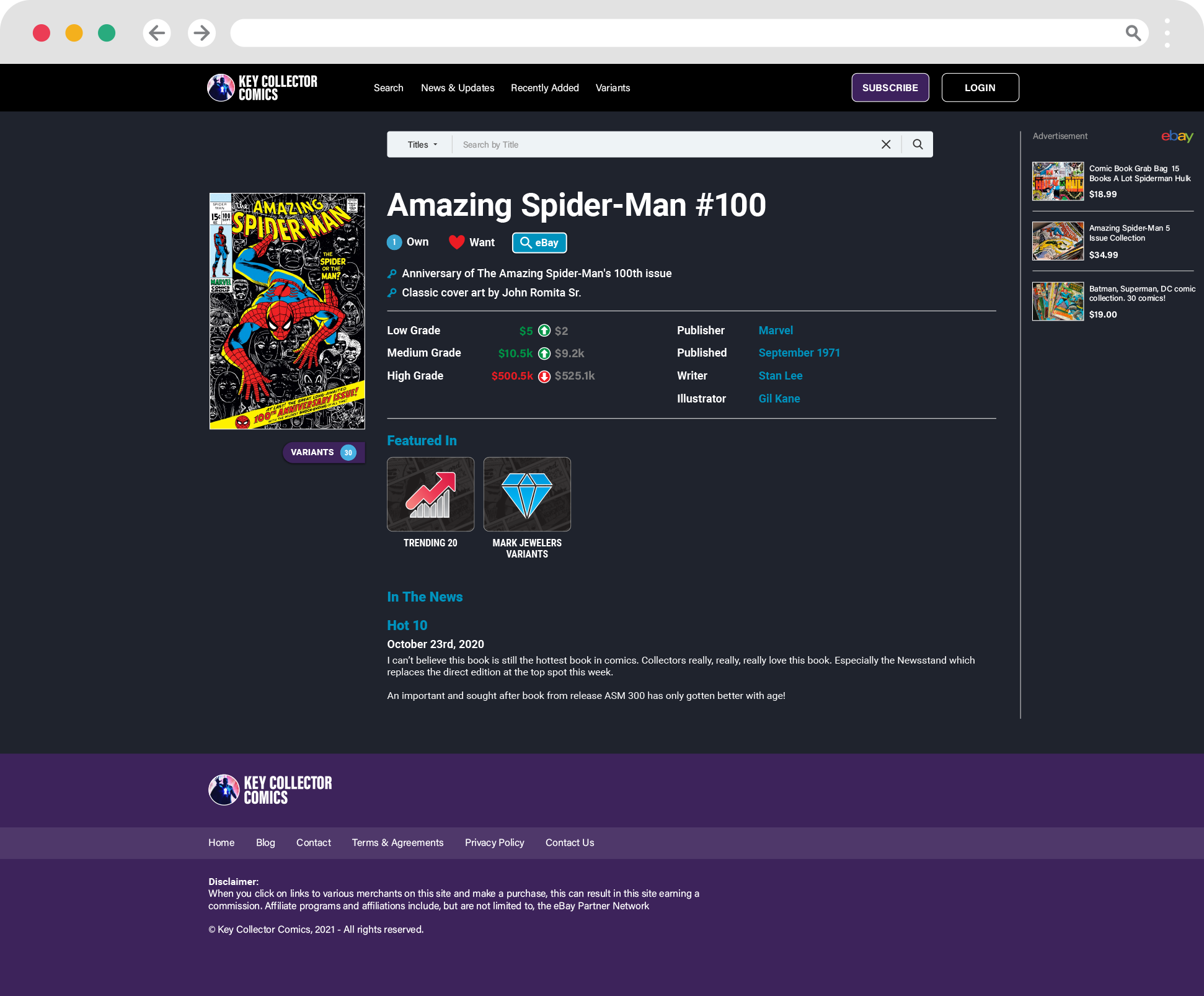
Task: Click the green up arrow for Medium Grade
Action: 544,353
